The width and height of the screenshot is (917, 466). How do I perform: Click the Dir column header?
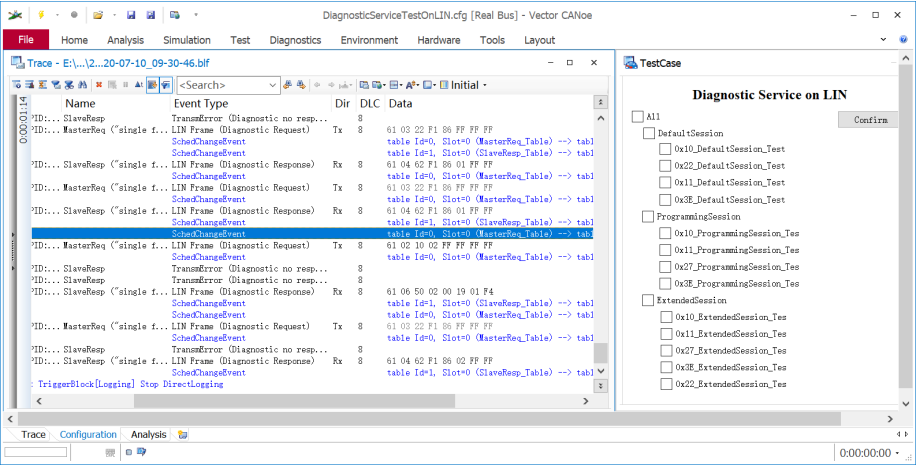pyautogui.click(x=342, y=103)
